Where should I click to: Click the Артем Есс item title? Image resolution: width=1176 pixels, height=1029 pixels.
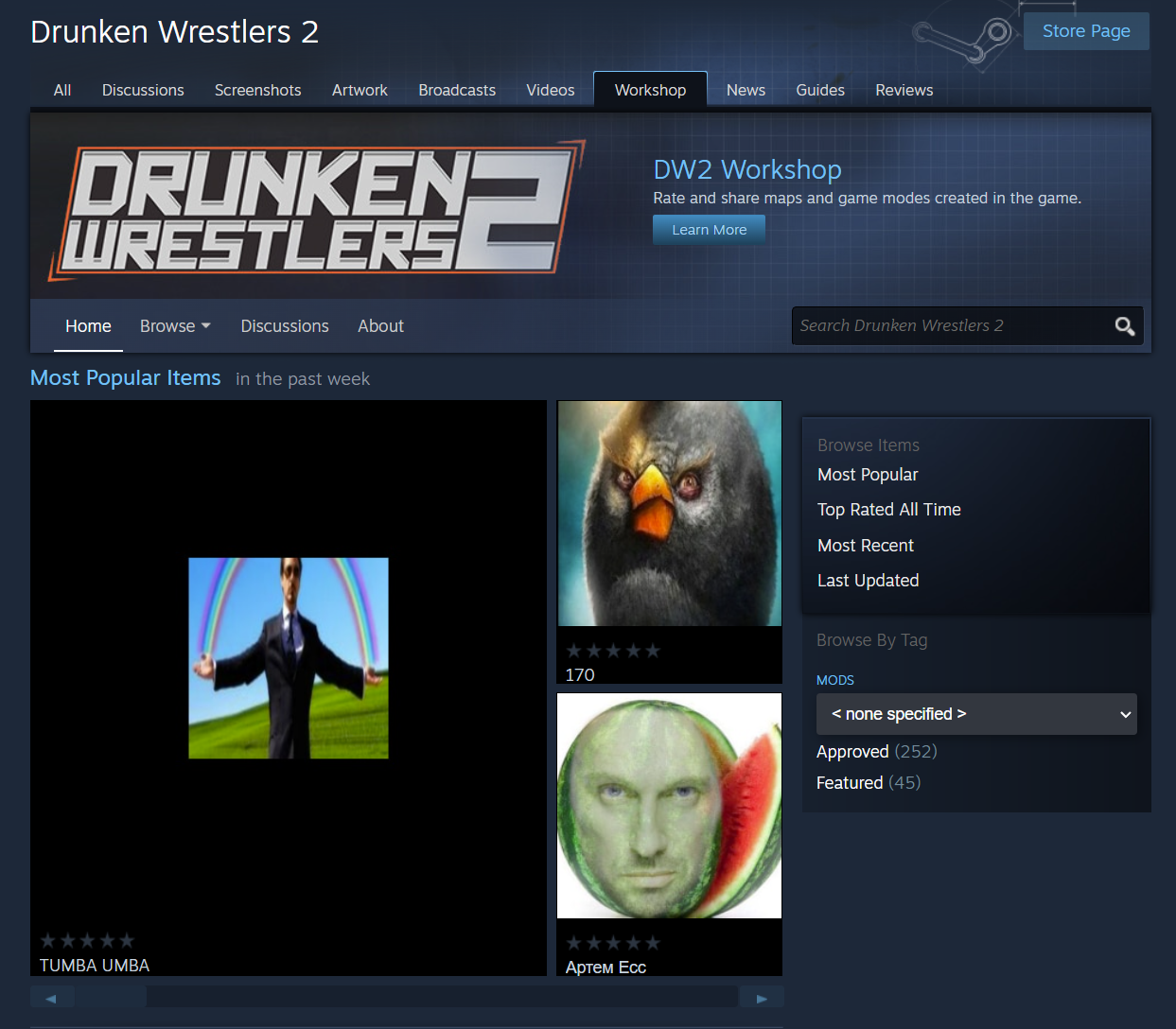pos(606,968)
